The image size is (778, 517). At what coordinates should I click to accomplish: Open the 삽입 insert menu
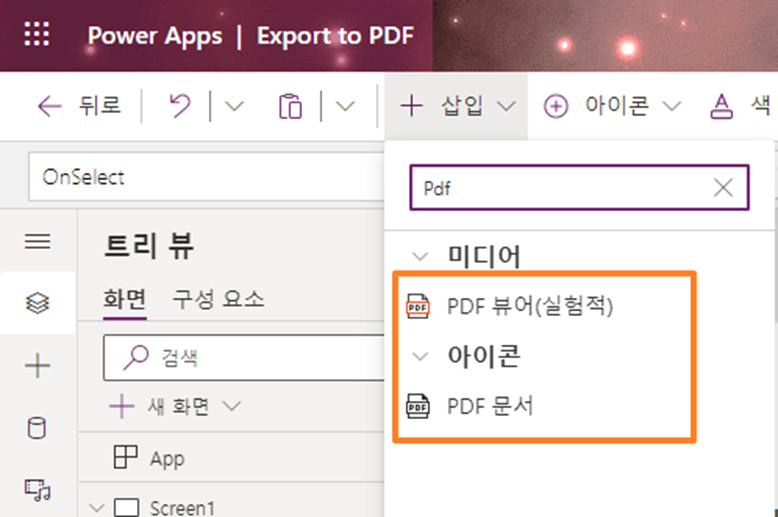pos(456,106)
